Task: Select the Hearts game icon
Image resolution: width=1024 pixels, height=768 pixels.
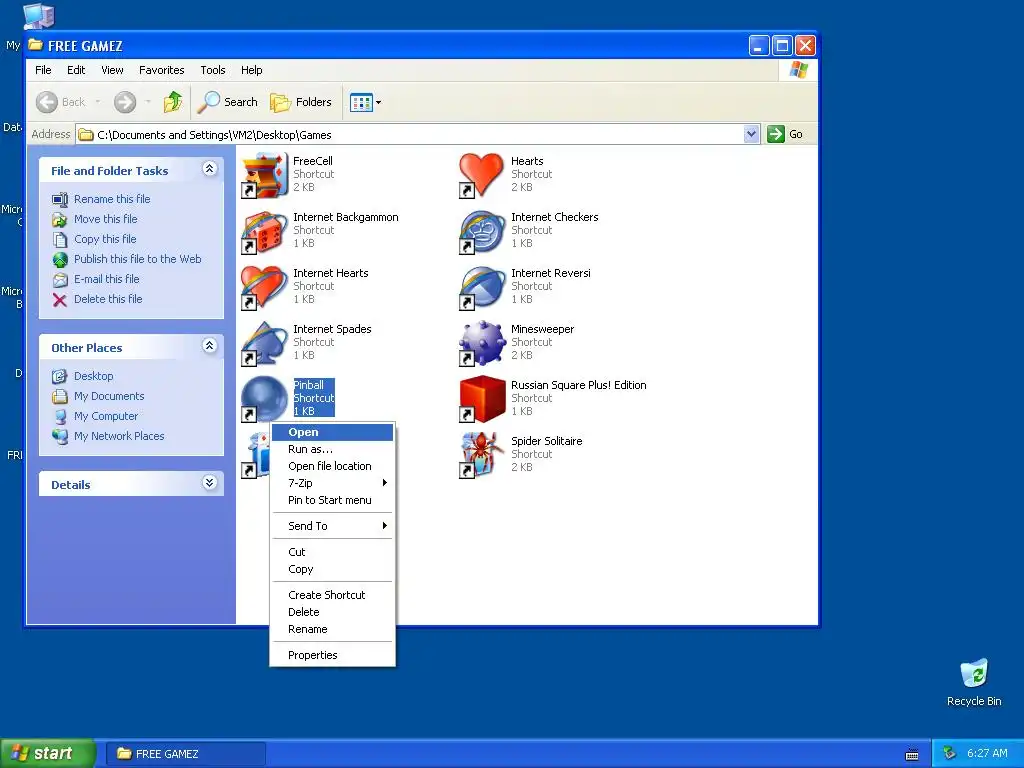Action: coord(482,175)
